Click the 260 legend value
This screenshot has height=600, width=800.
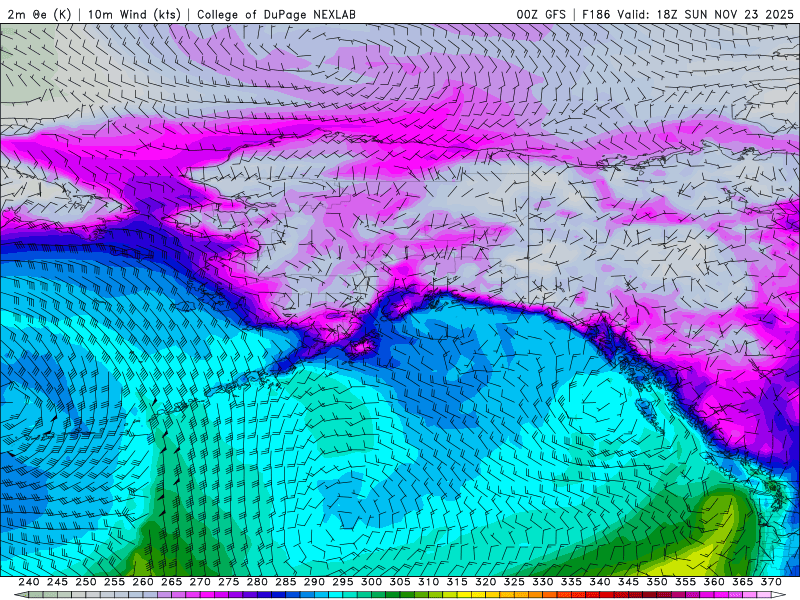click(x=143, y=582)
